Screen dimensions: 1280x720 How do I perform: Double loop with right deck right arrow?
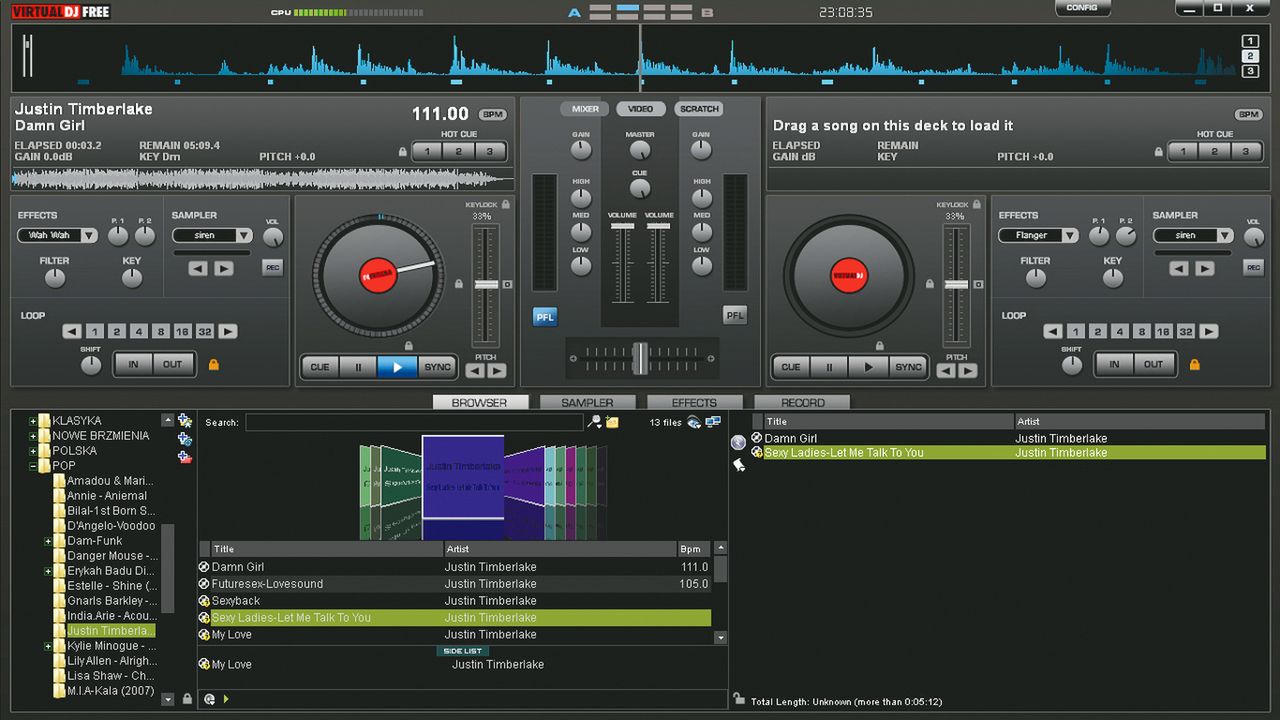pyautogui.click(x=1209, y=332)
